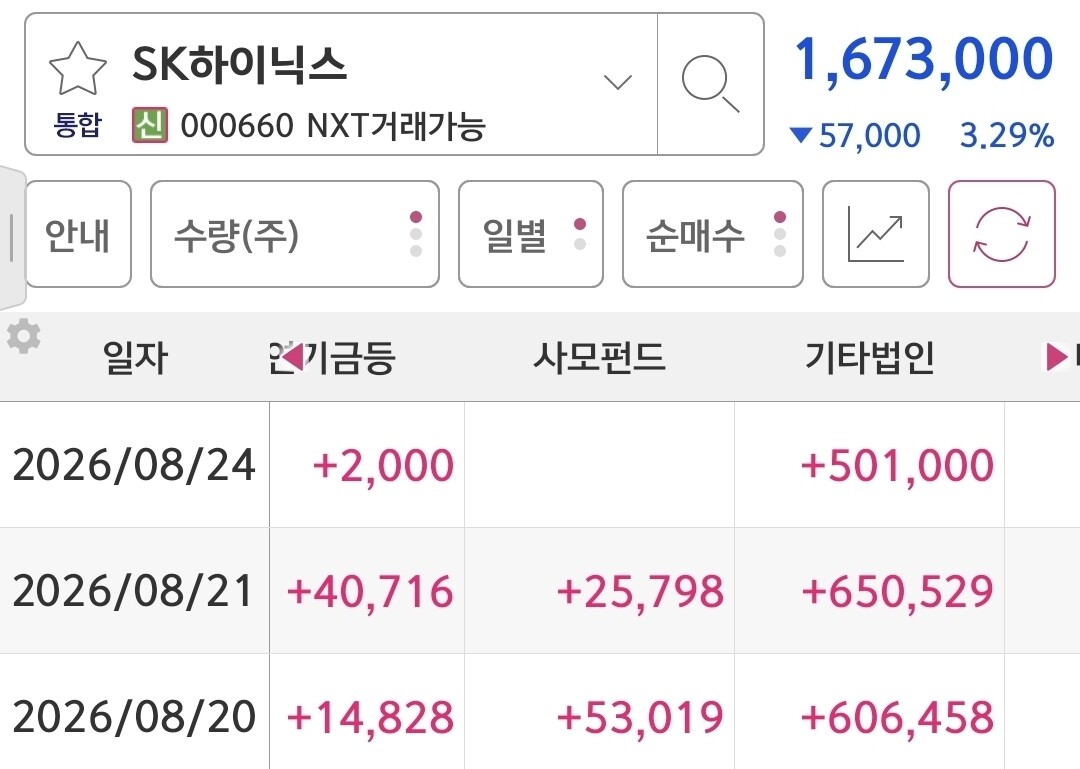Screen dimensions: 1080x769
Task: Open column settings gear icon
Action: [x=23, y=337]
